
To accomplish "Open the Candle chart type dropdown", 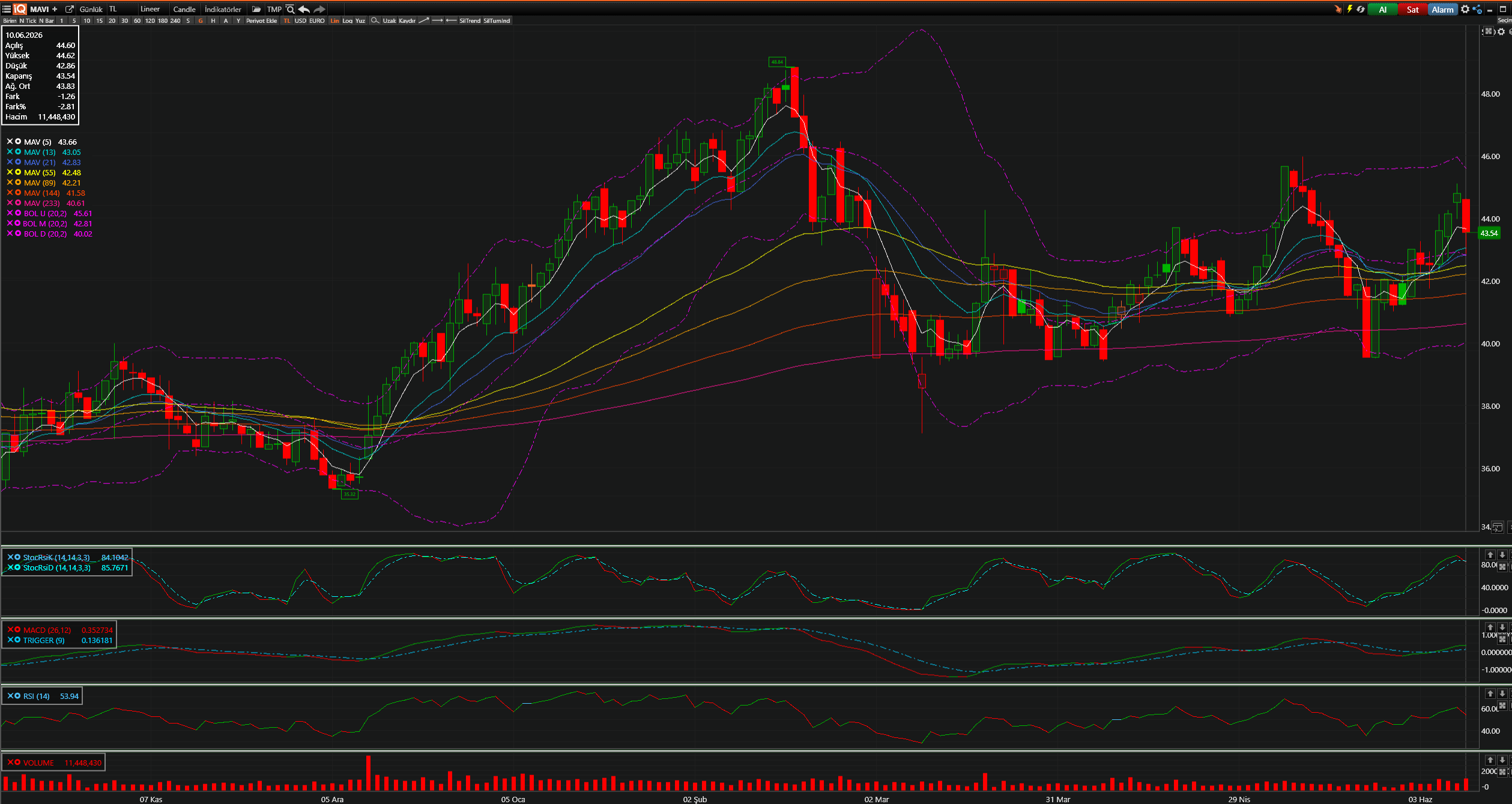I will pyautogui.click(x=184, y=9).
